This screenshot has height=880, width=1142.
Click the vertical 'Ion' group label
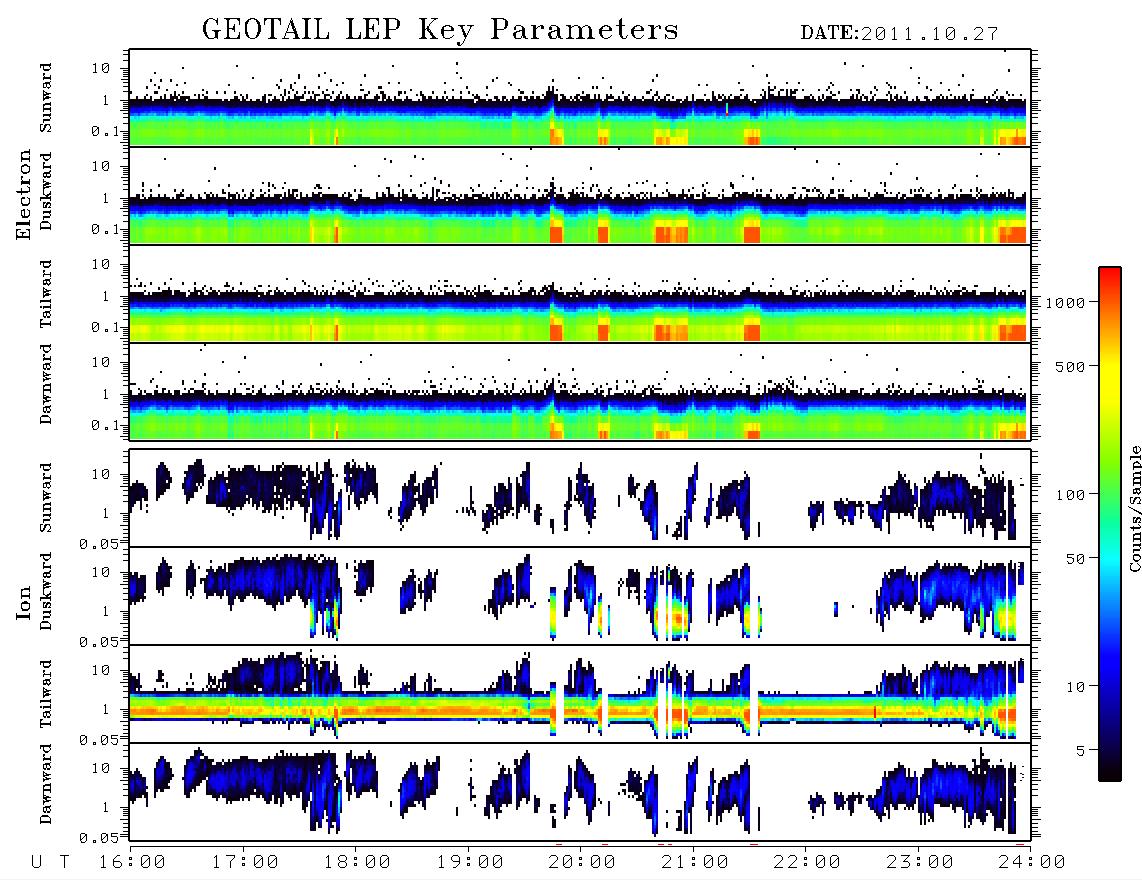pos(23,602)
